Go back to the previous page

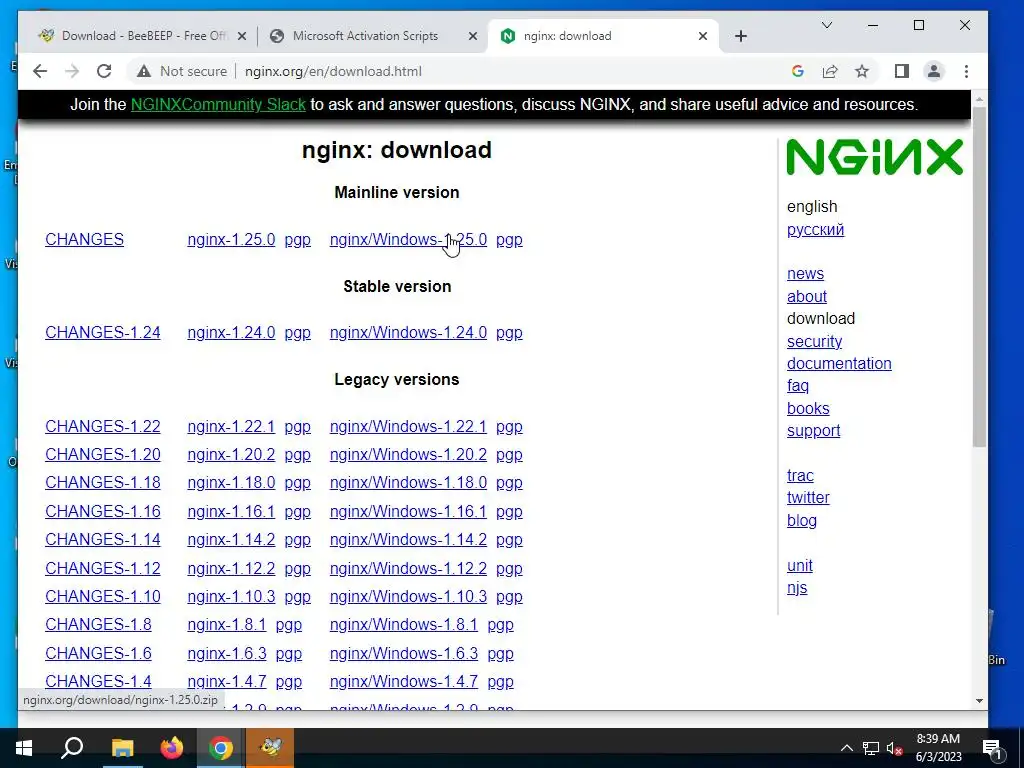click(40, 71)
